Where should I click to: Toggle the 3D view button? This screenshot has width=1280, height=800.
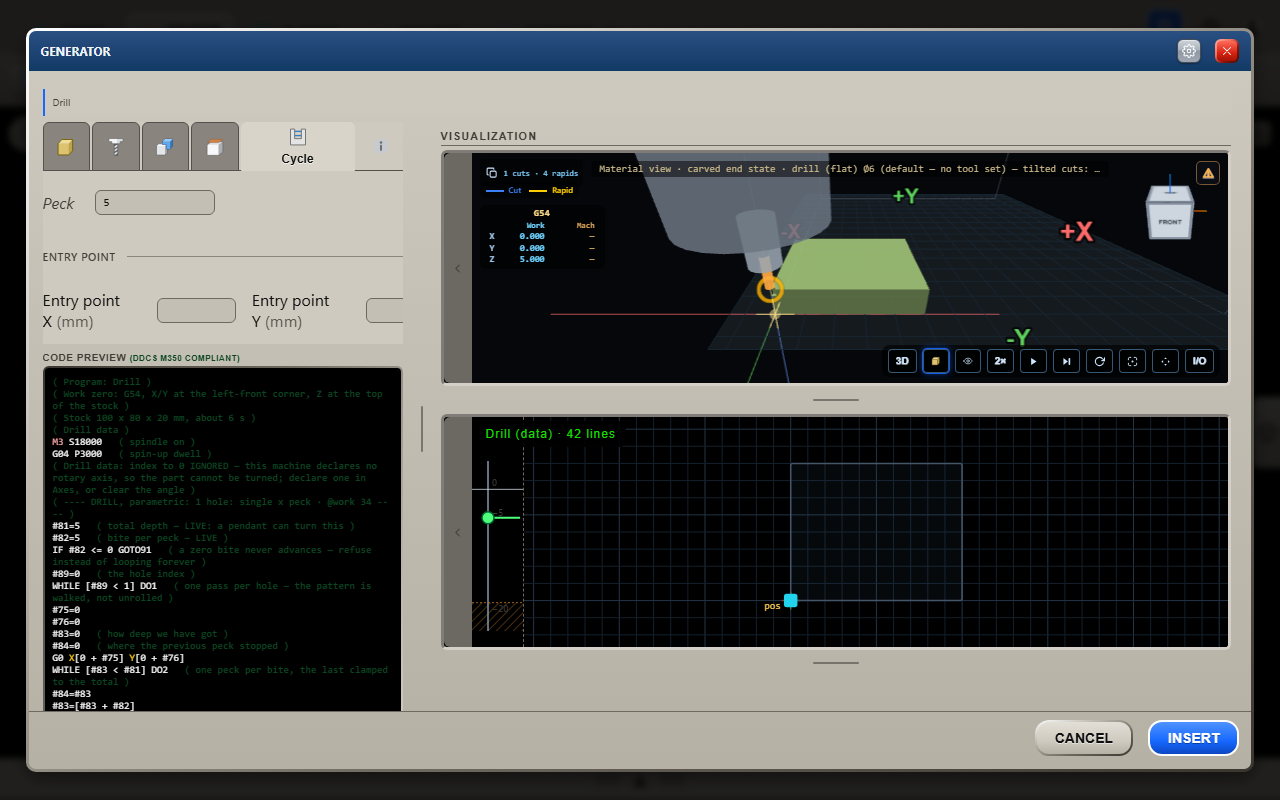point(902,361)
